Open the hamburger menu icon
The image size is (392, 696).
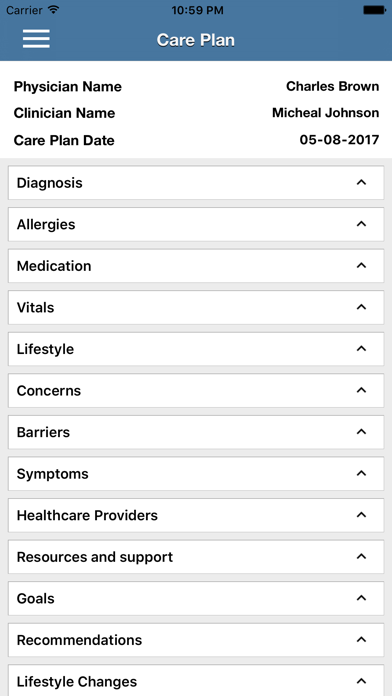[x=36, y=39]
